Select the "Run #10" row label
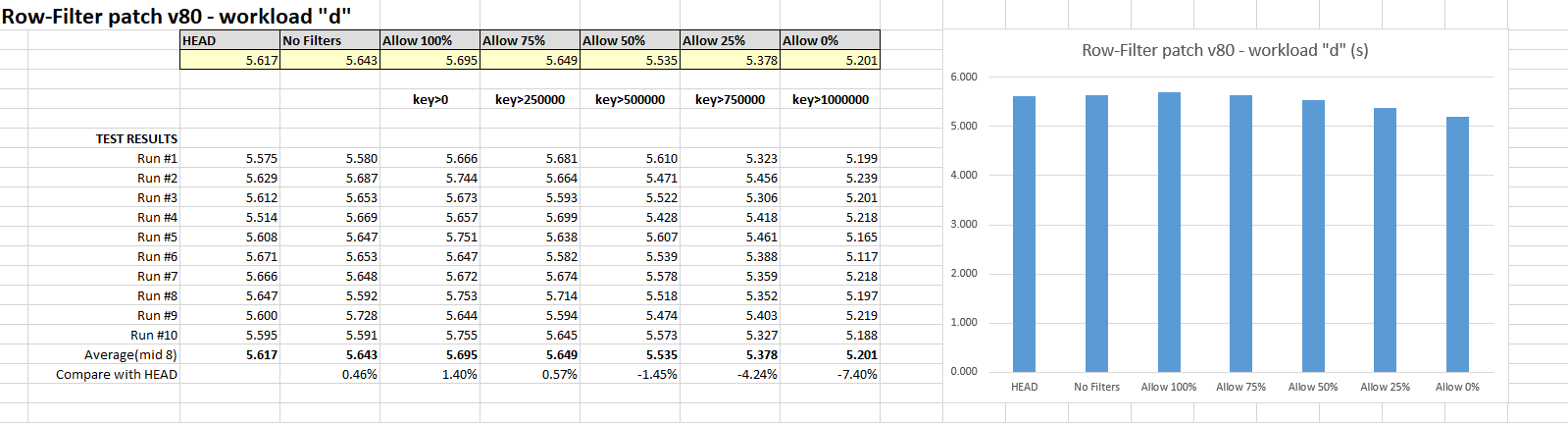 click(x=154, y=335)
